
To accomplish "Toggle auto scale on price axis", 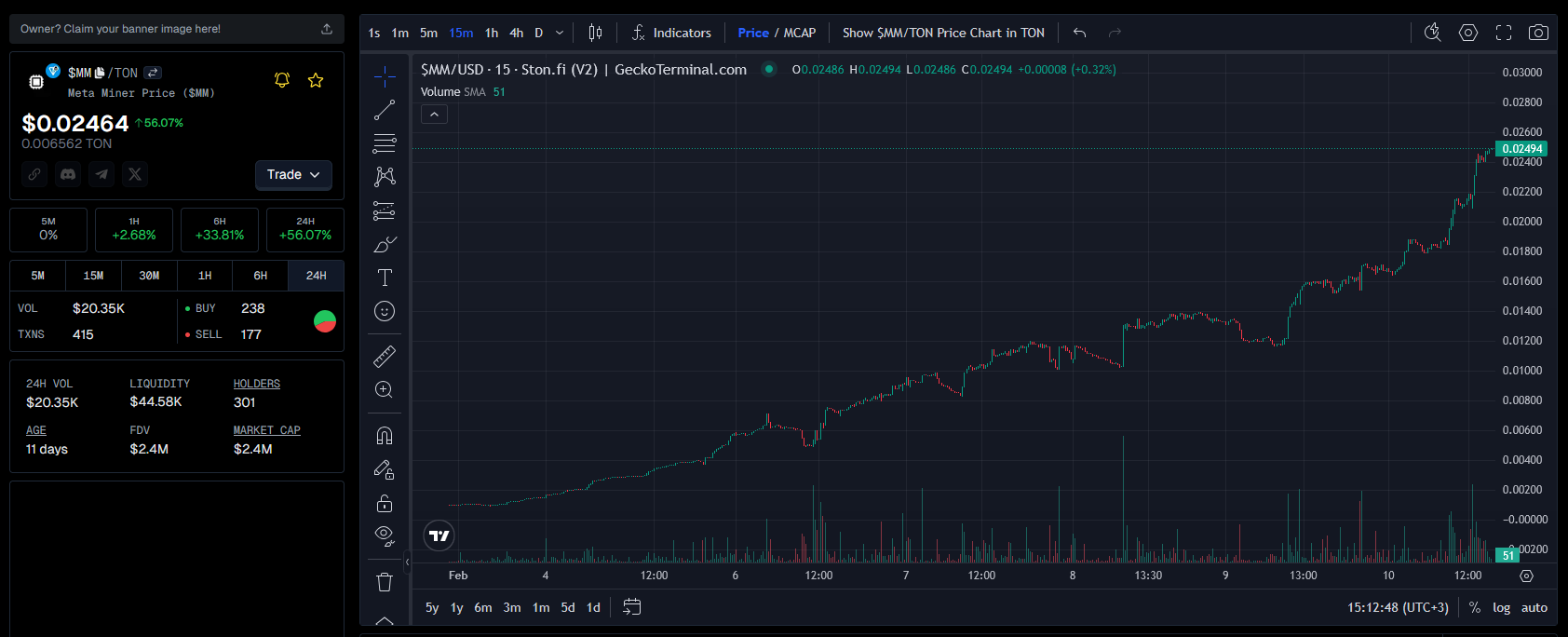I will click(x=1534, y=607).
